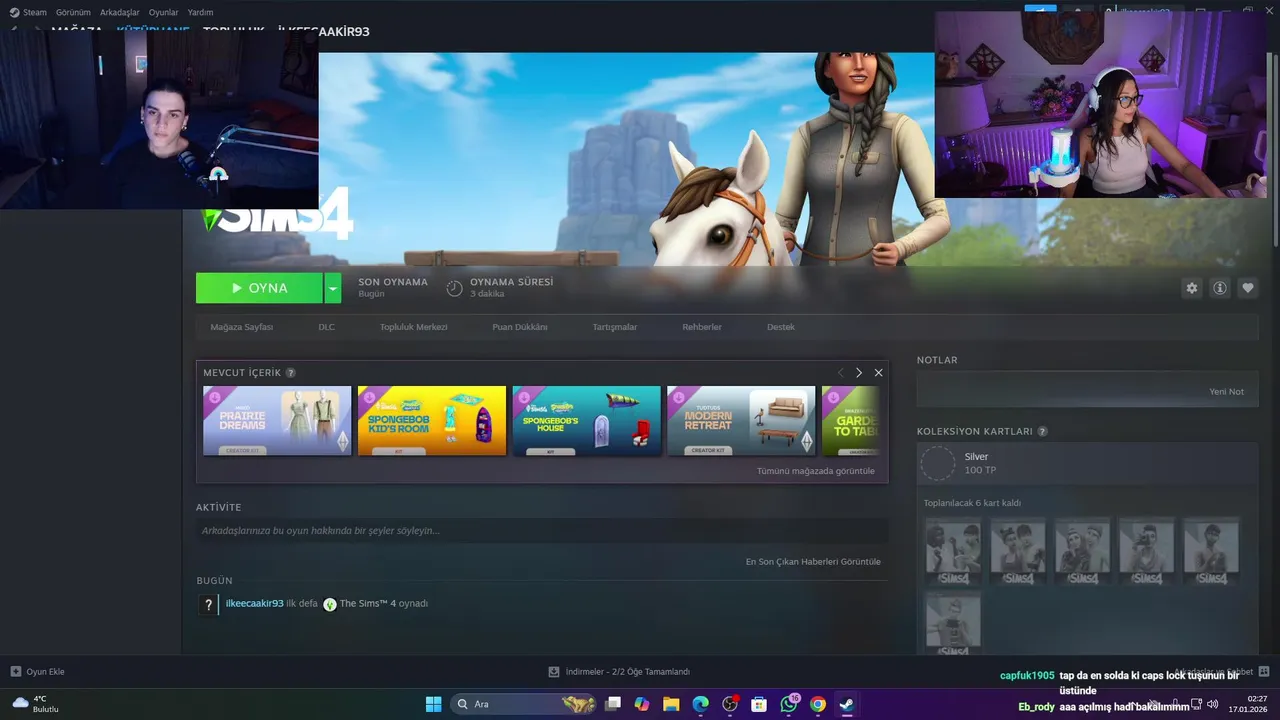The width and height of the screenshot is (1280, 720).
Task: Click the help icon next to MEVCUT İÇERİK
Action: pos(291,373)
